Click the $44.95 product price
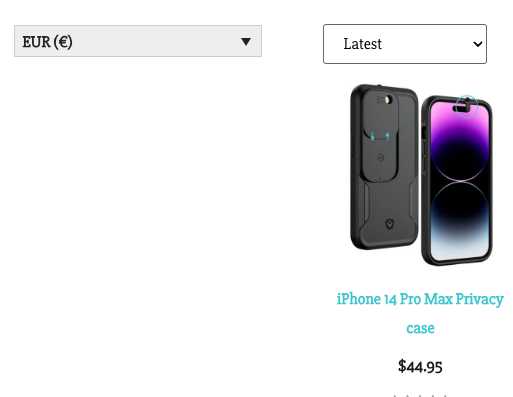 click(420, 367)
